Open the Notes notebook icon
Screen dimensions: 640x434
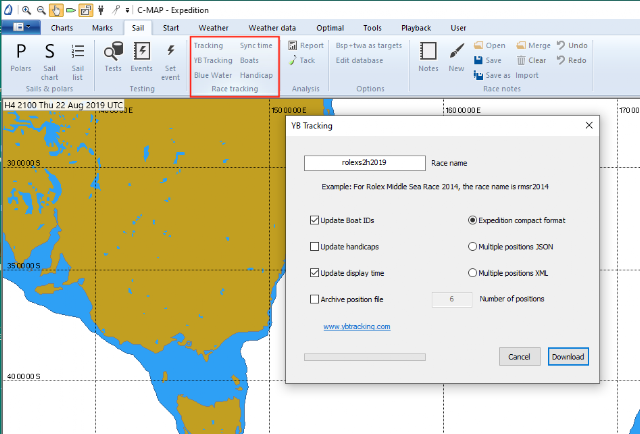428,51
